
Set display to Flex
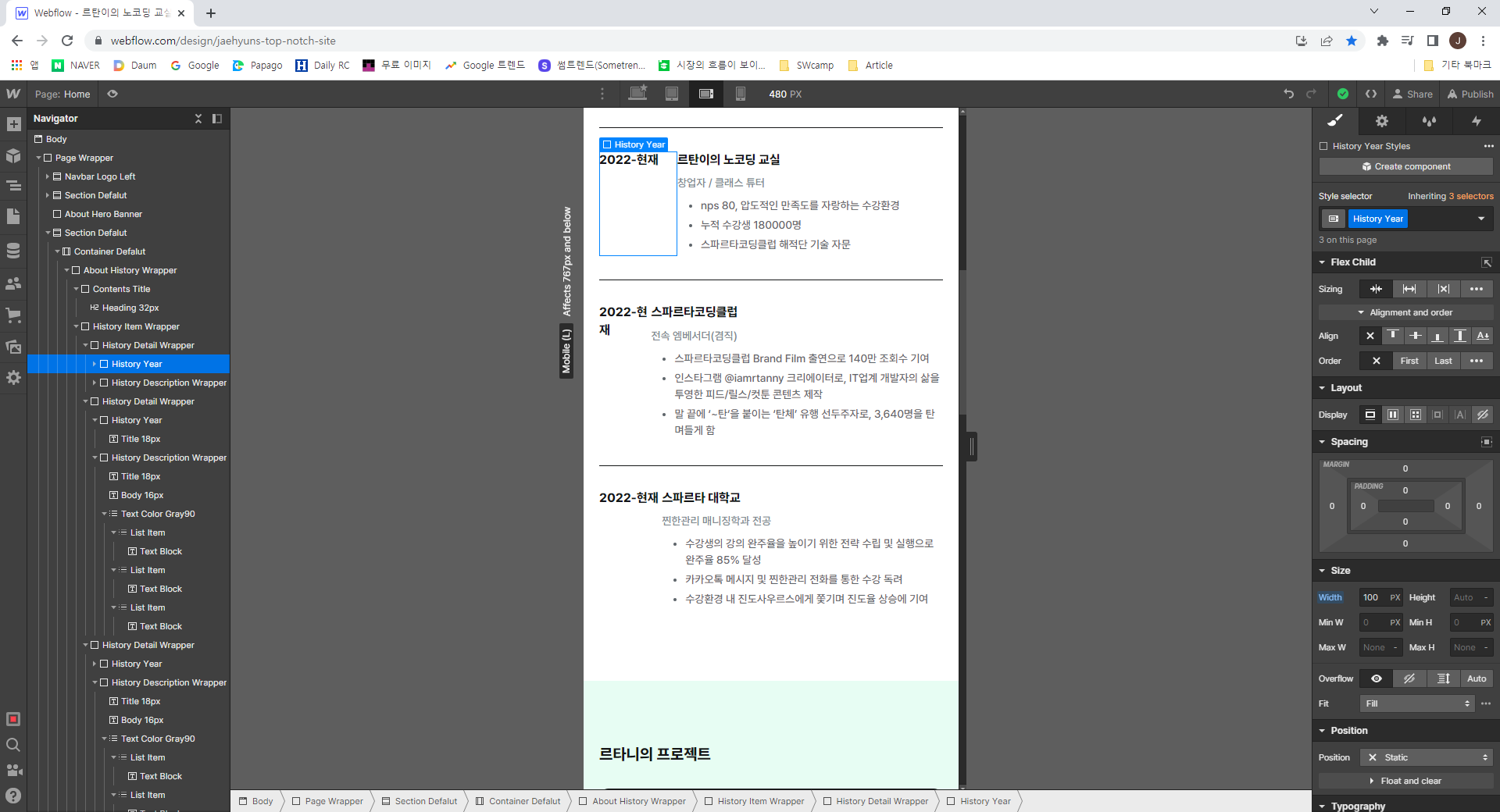click(1393, 415)
